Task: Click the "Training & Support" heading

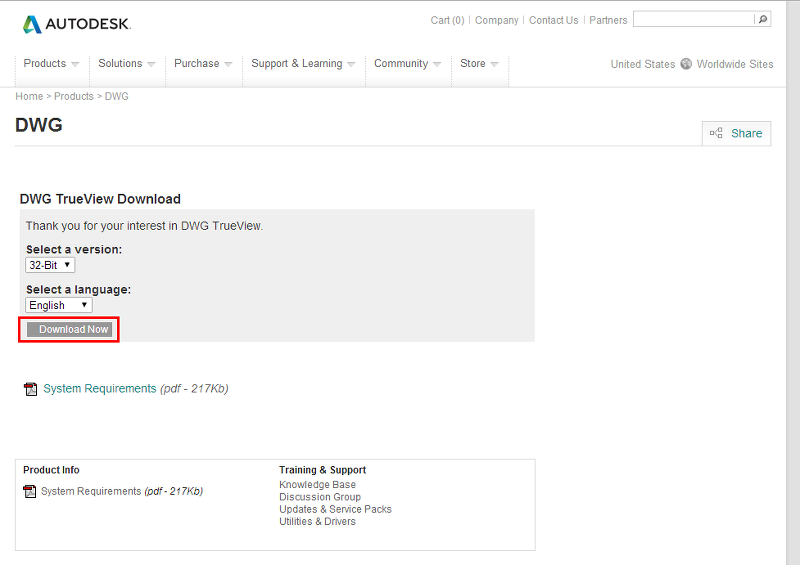Action: [x=322, y=470]
